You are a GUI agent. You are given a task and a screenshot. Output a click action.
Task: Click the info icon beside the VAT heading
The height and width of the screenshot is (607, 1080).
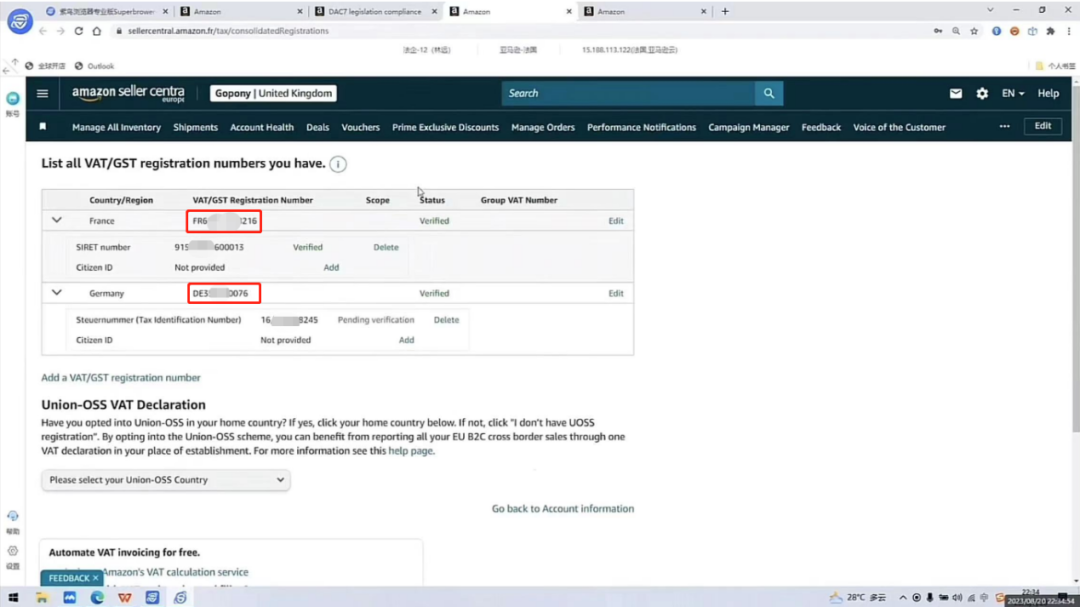point(338,164)
